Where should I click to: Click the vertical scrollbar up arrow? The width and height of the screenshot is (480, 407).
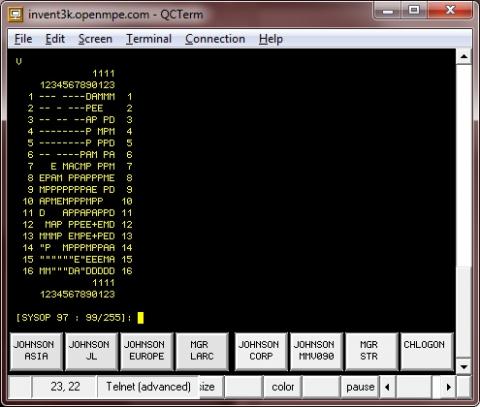464,57
